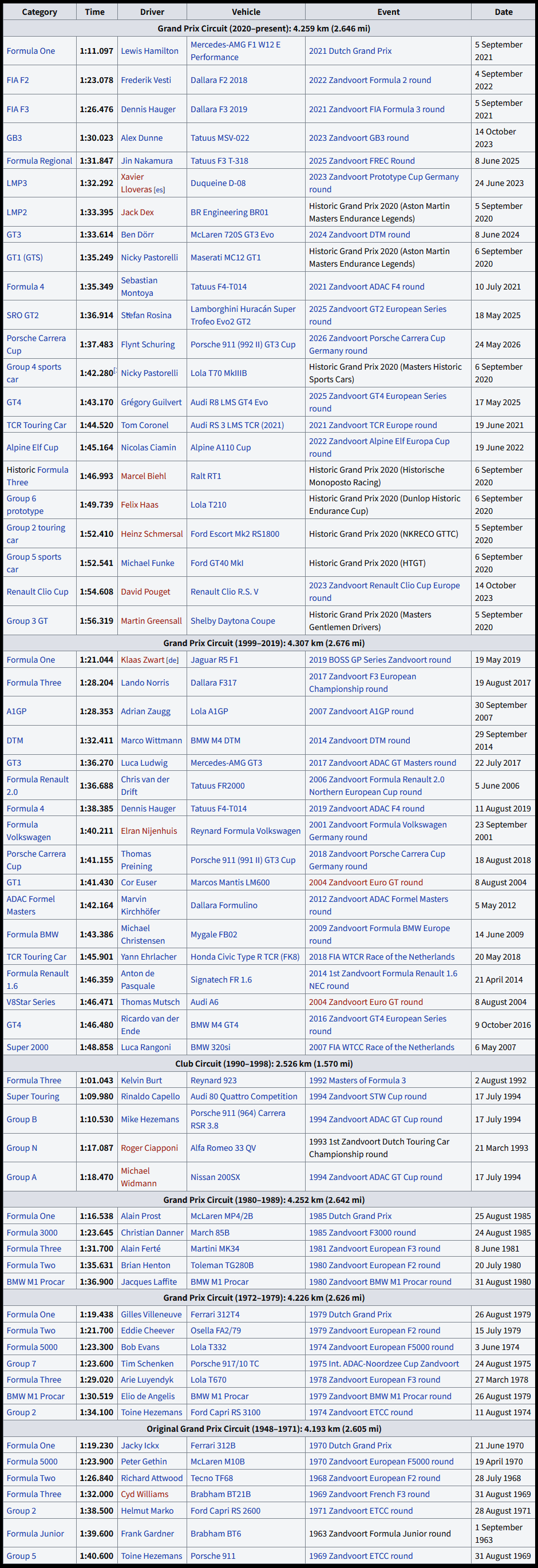538x1568 pixels.
Task: Click Alex Dunne driver link
Action: coord(142,138)
